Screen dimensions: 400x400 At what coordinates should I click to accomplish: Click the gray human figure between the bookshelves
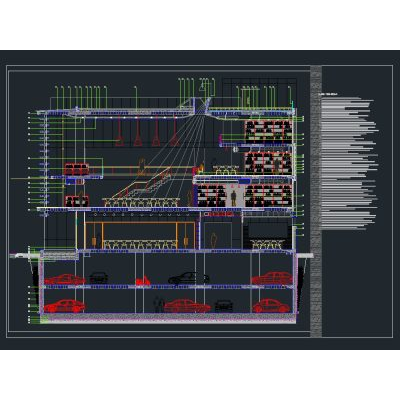(234, 198)
